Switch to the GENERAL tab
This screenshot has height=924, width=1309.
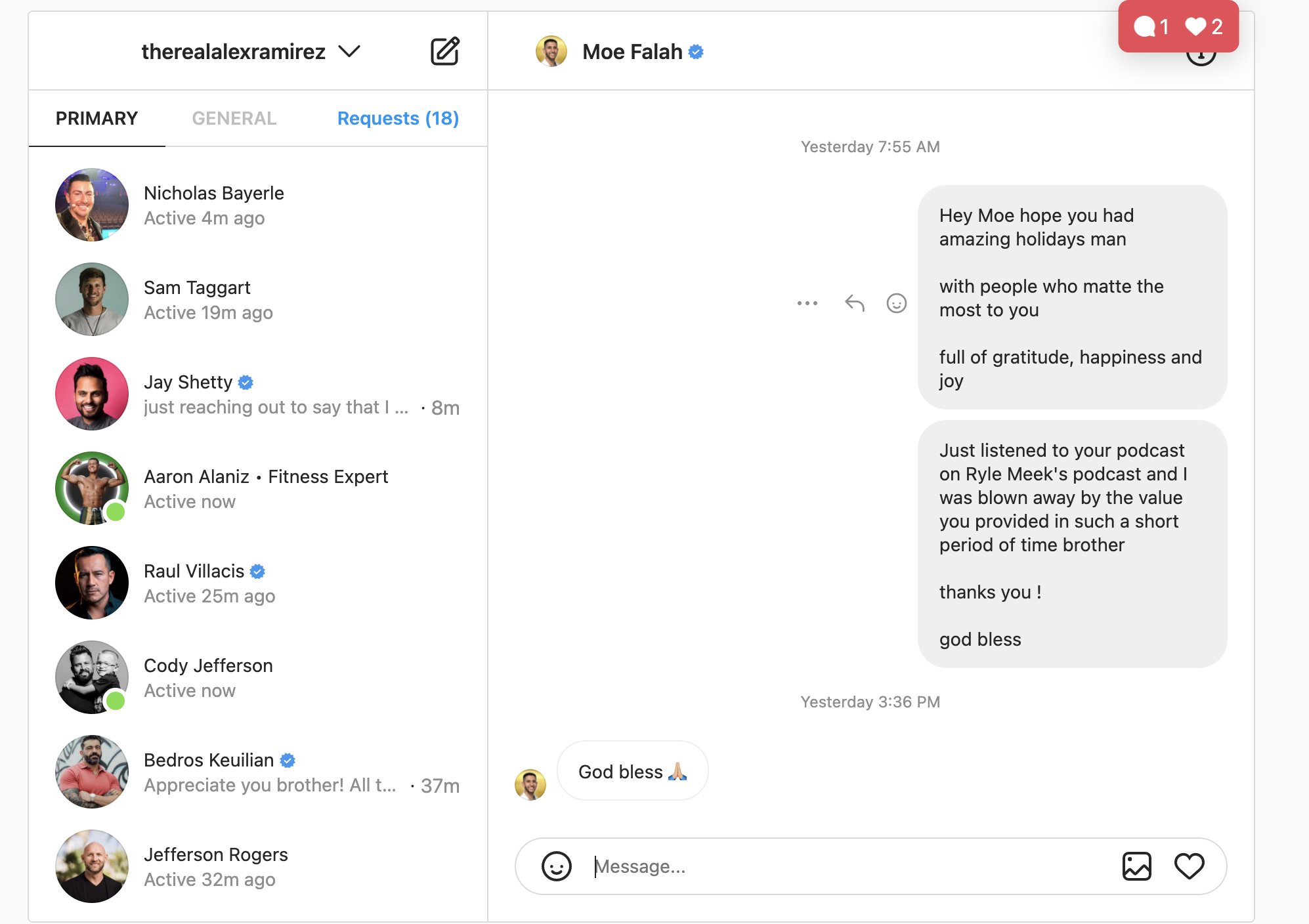(x=234, y=118)
